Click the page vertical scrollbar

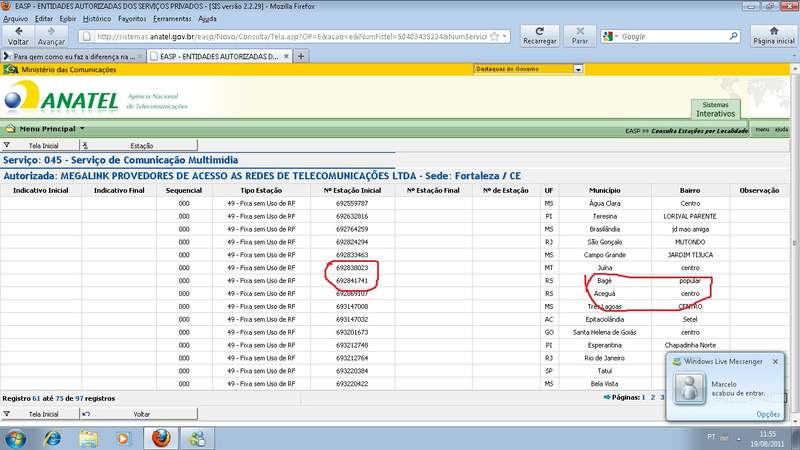coord(795,243)
